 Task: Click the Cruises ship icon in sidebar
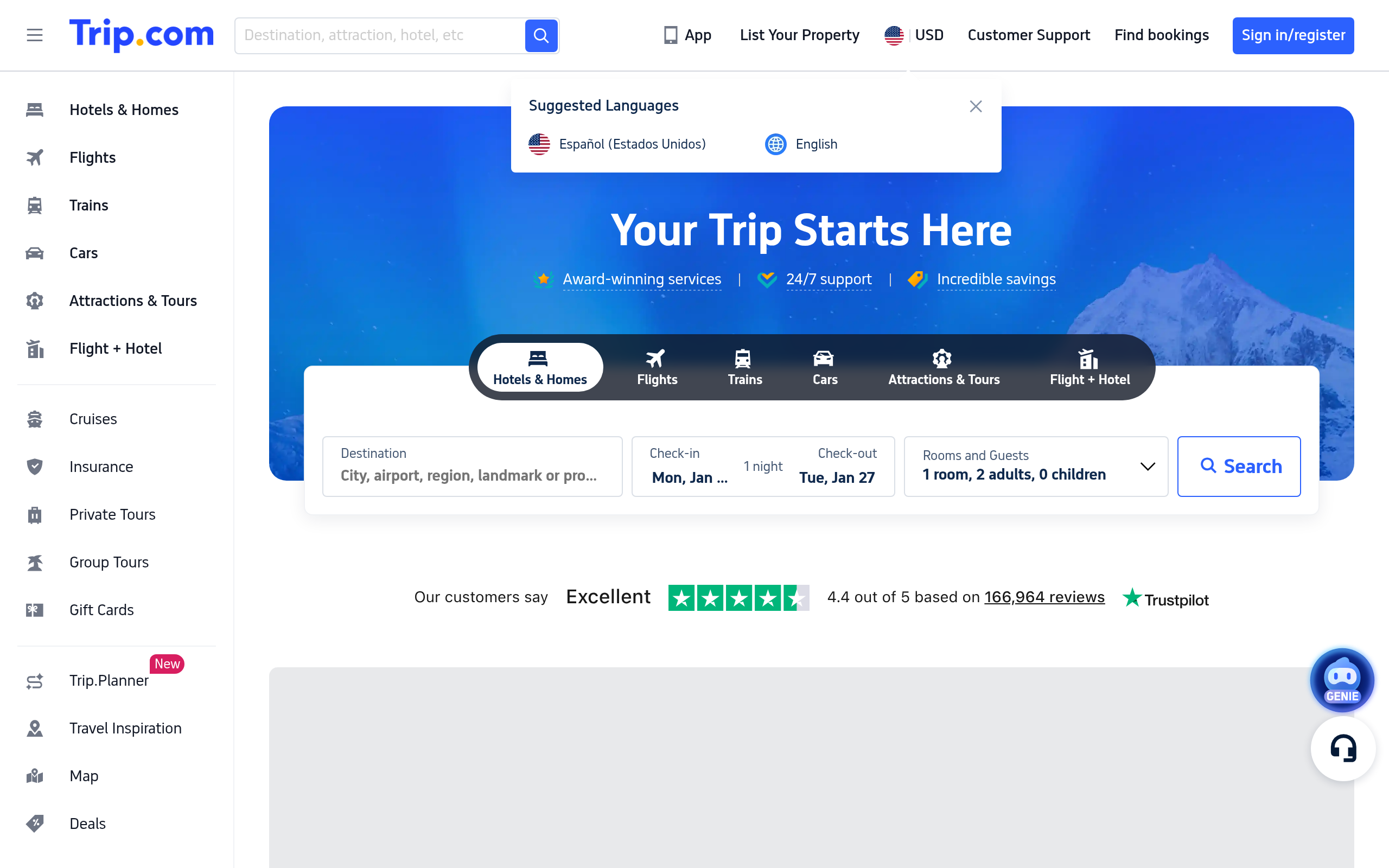click(34, 419)
